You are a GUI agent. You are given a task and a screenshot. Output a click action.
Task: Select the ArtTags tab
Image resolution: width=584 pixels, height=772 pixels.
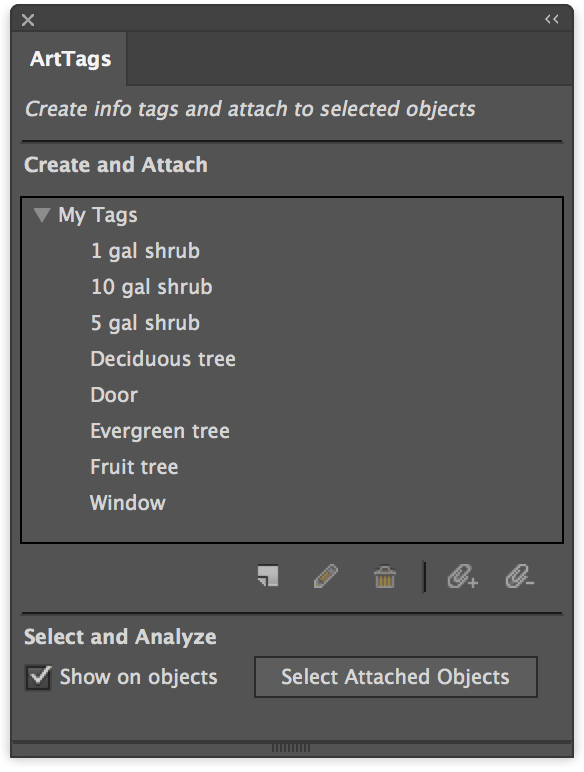(70, 59)
